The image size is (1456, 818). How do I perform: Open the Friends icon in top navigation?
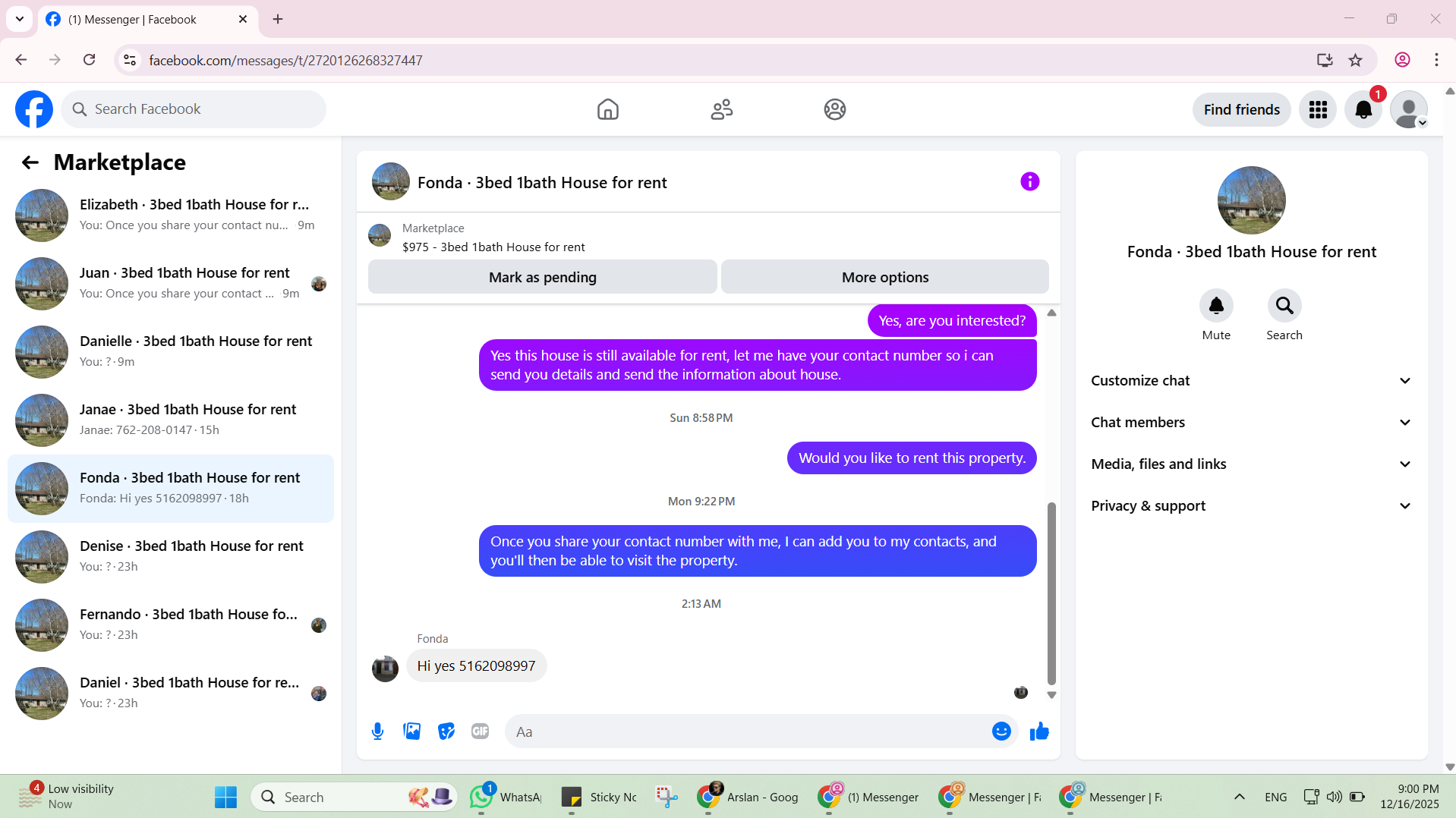(721, 109)
